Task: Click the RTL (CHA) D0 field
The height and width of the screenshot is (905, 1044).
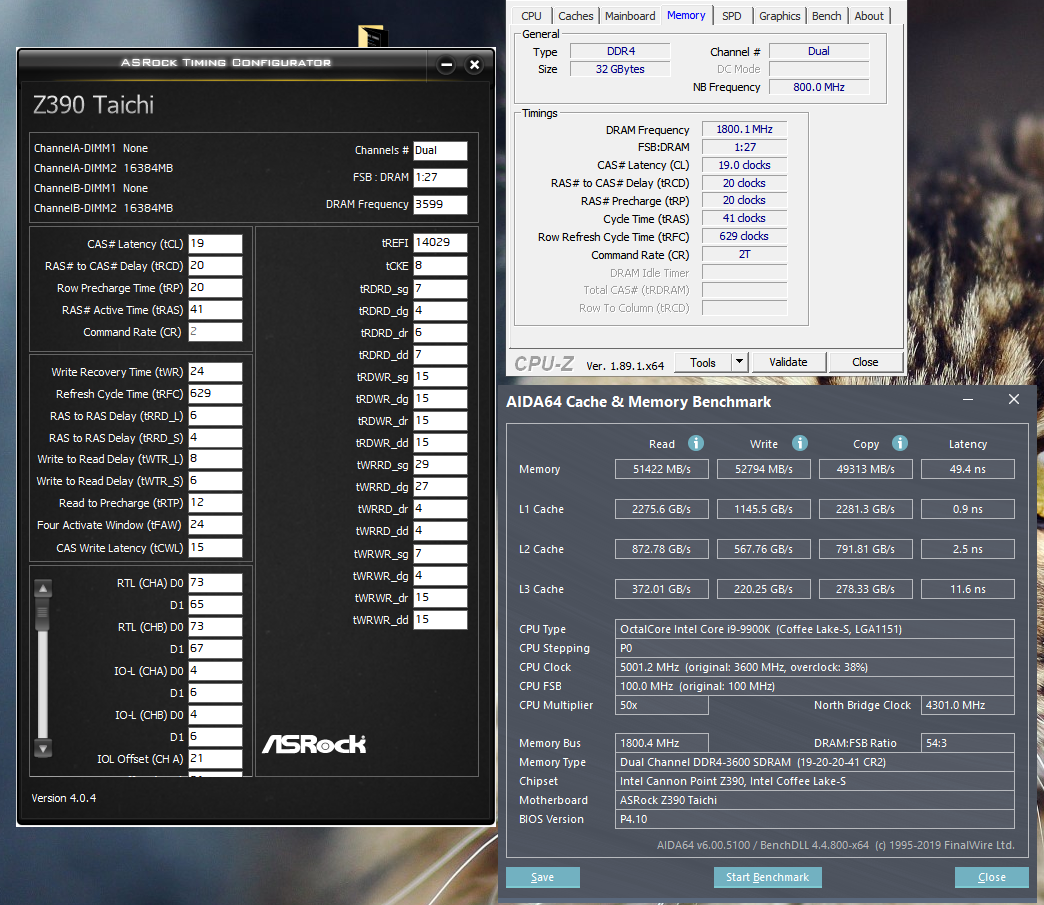Action: click(215, 583)
